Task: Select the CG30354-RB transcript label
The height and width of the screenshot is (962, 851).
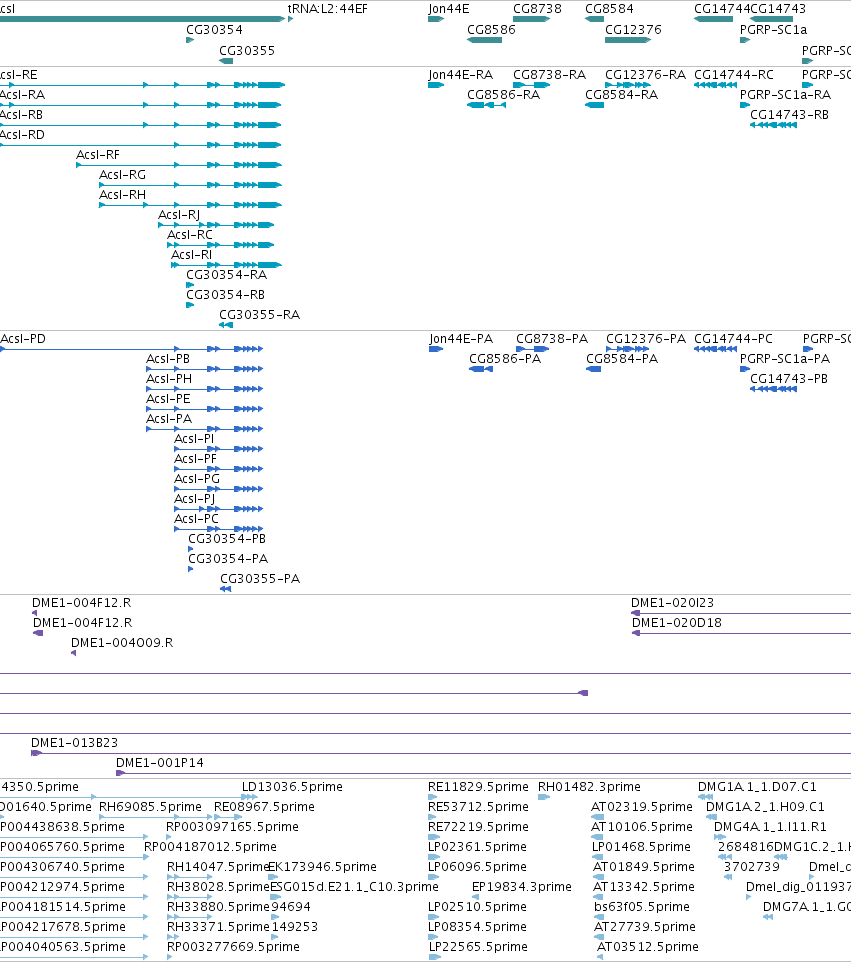Action: pos(225,294)
